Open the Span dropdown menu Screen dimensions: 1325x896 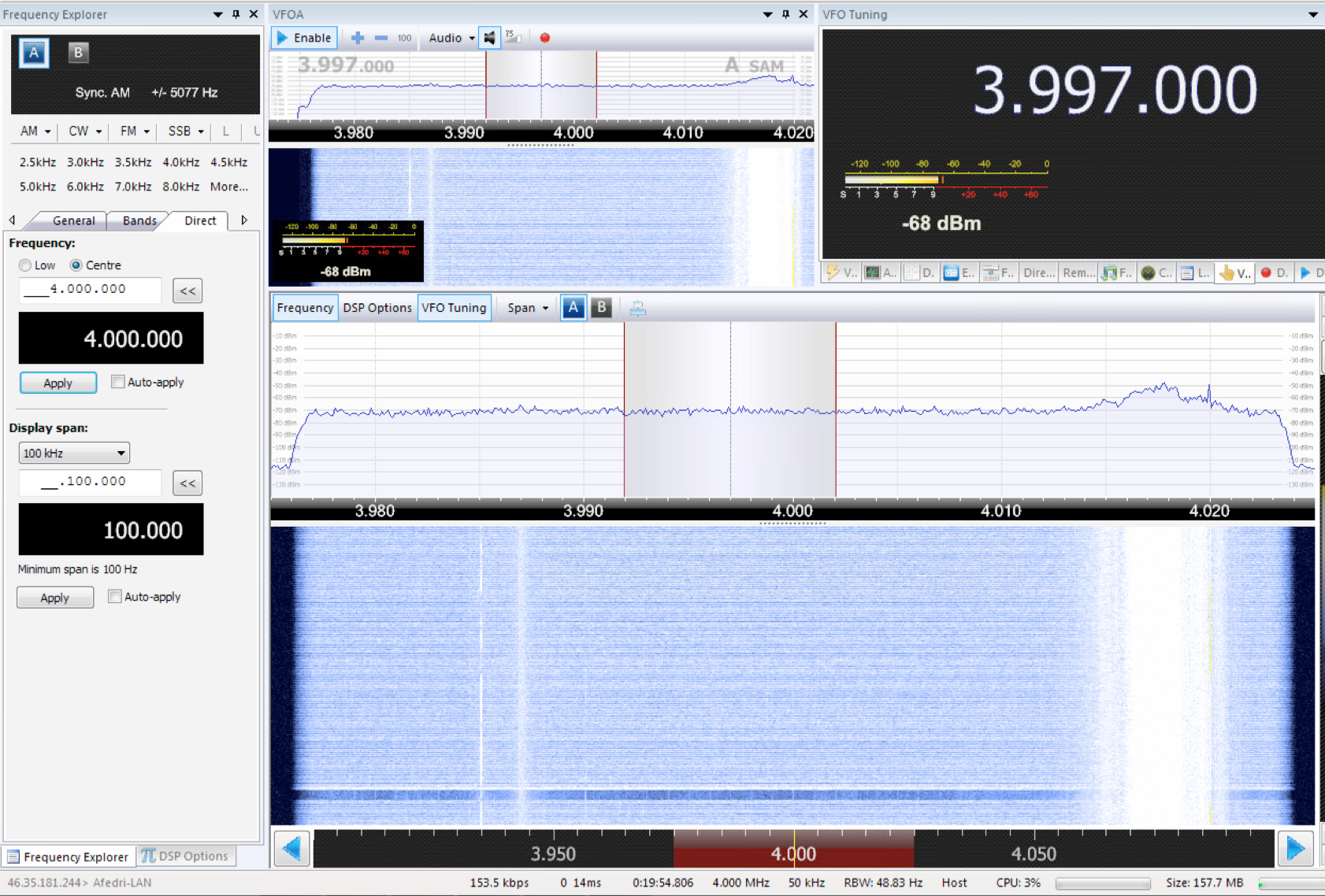pyautogui.click(x=528, y=308)
